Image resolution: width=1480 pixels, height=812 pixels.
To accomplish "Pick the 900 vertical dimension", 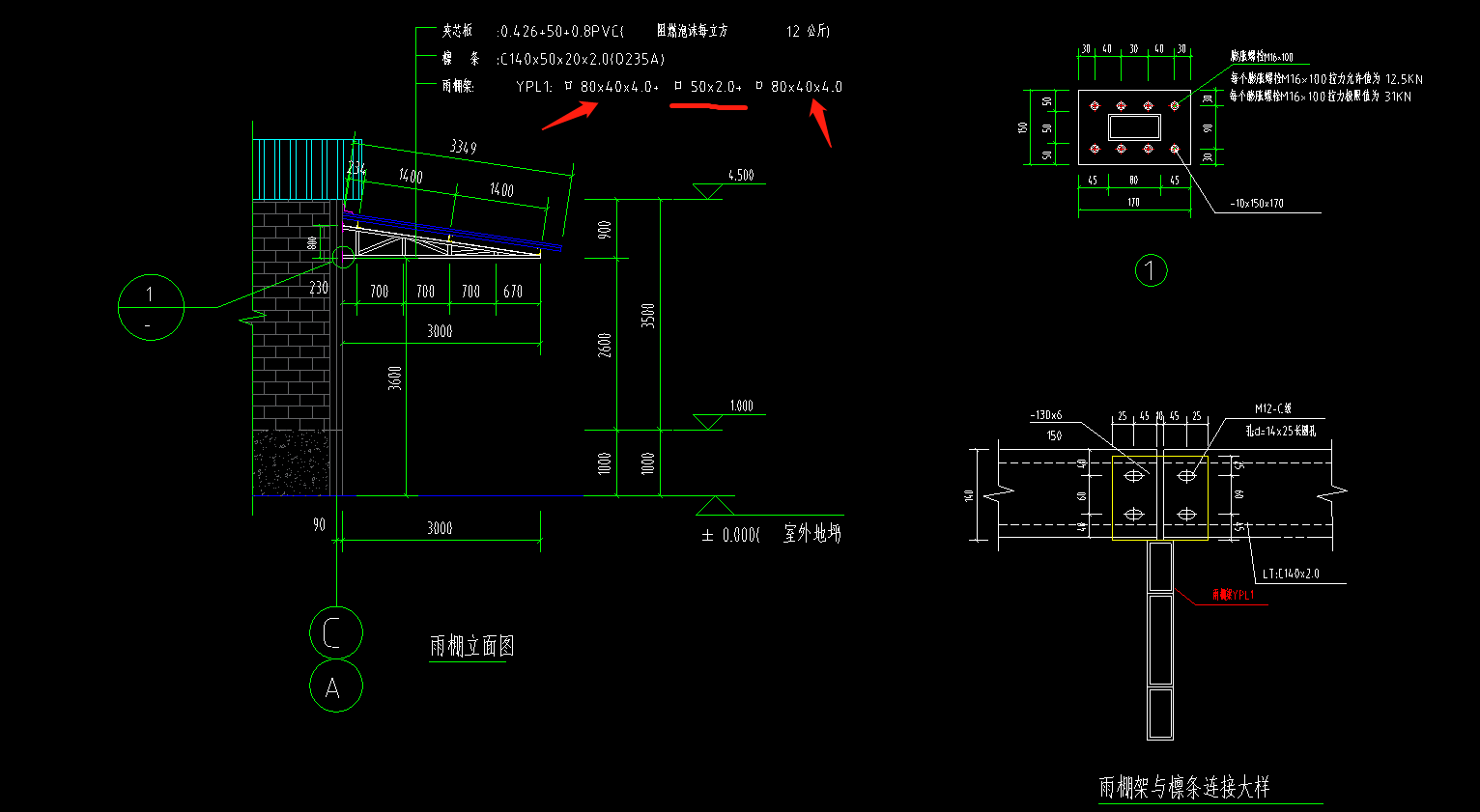I will coord(605,230).
